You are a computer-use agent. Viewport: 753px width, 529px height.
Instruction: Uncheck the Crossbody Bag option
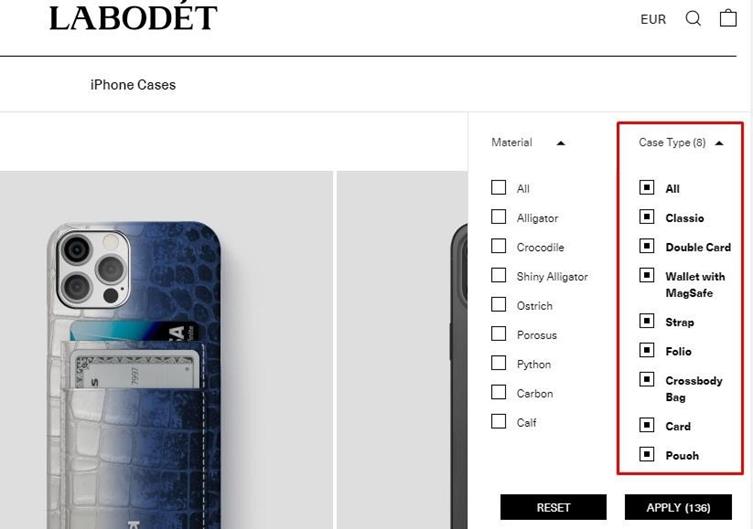coord(646,379)
